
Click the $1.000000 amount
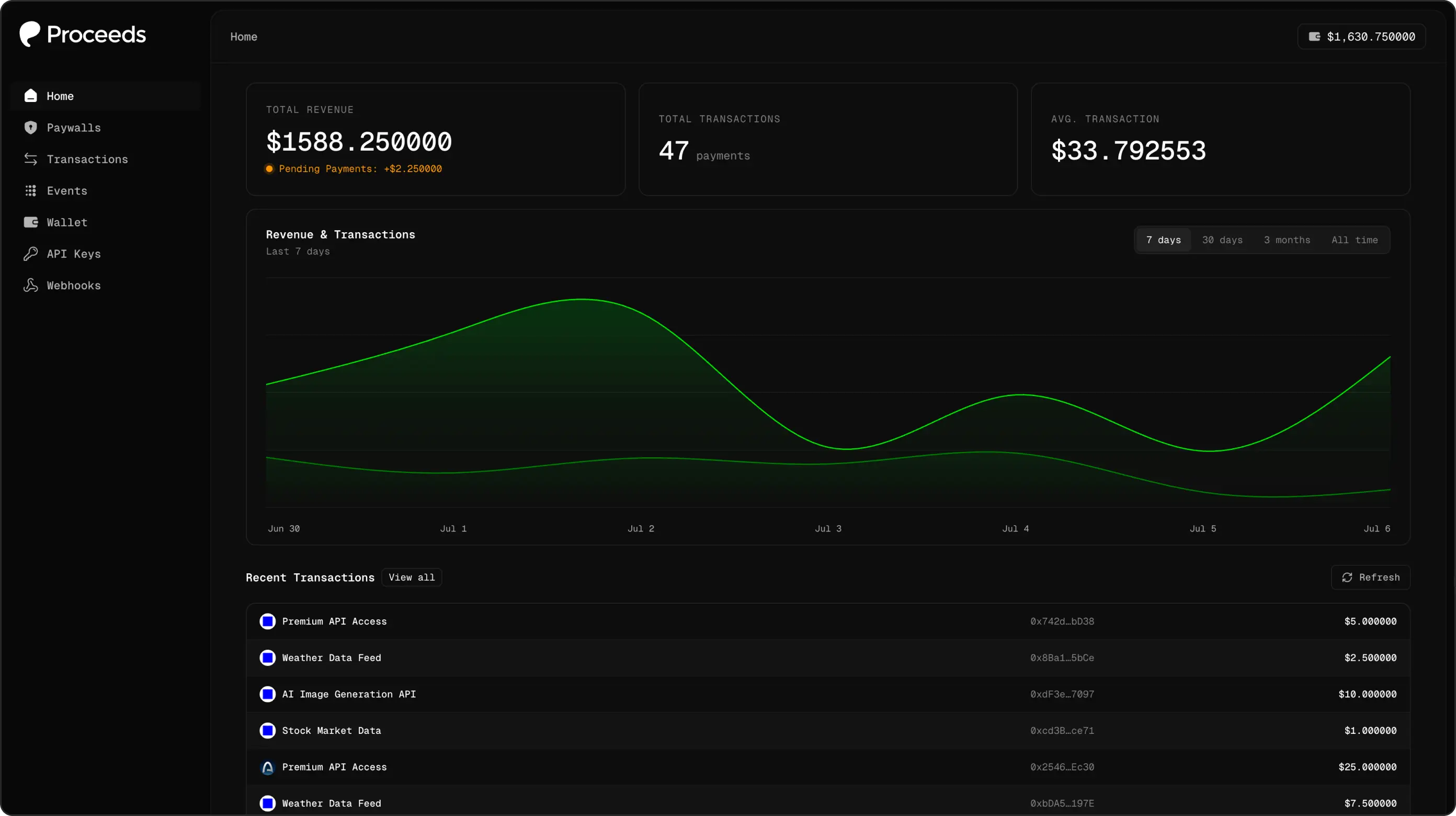pos(1370,731)
